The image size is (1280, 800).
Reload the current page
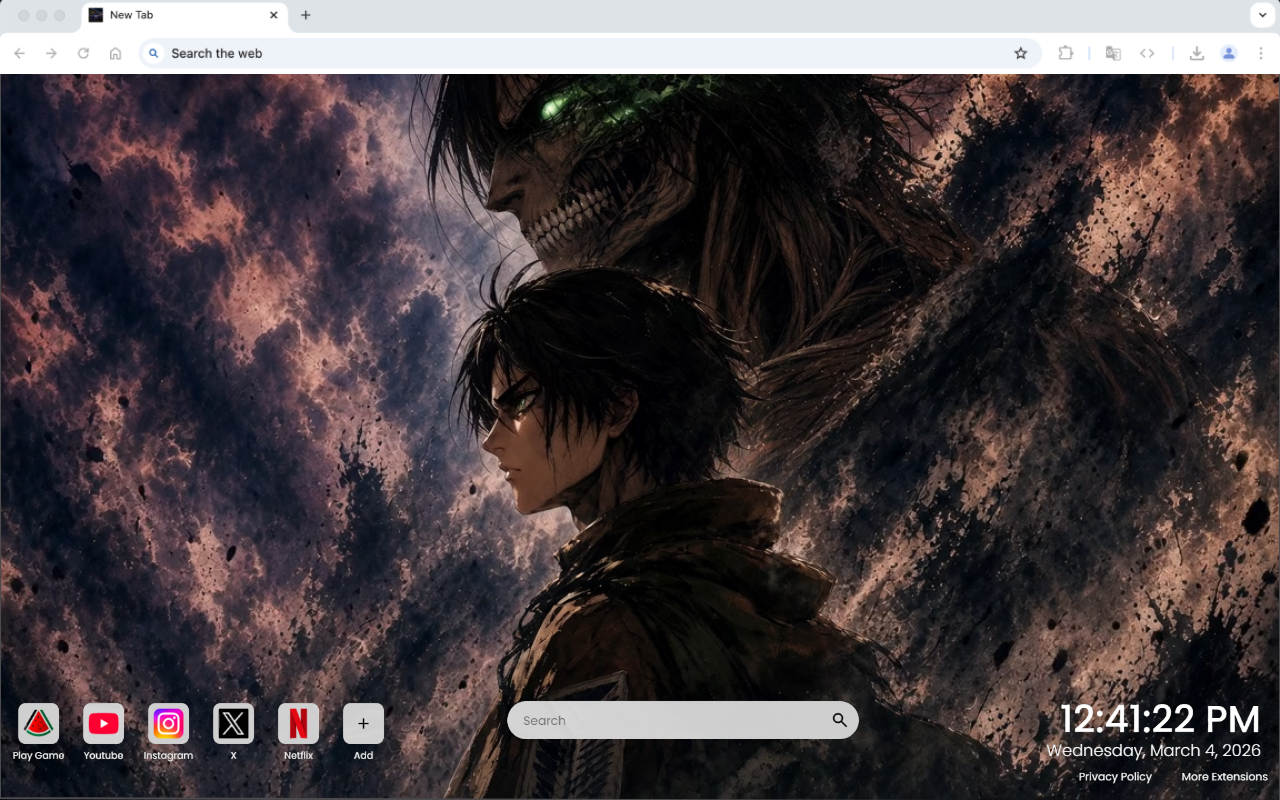click(84, 53)
